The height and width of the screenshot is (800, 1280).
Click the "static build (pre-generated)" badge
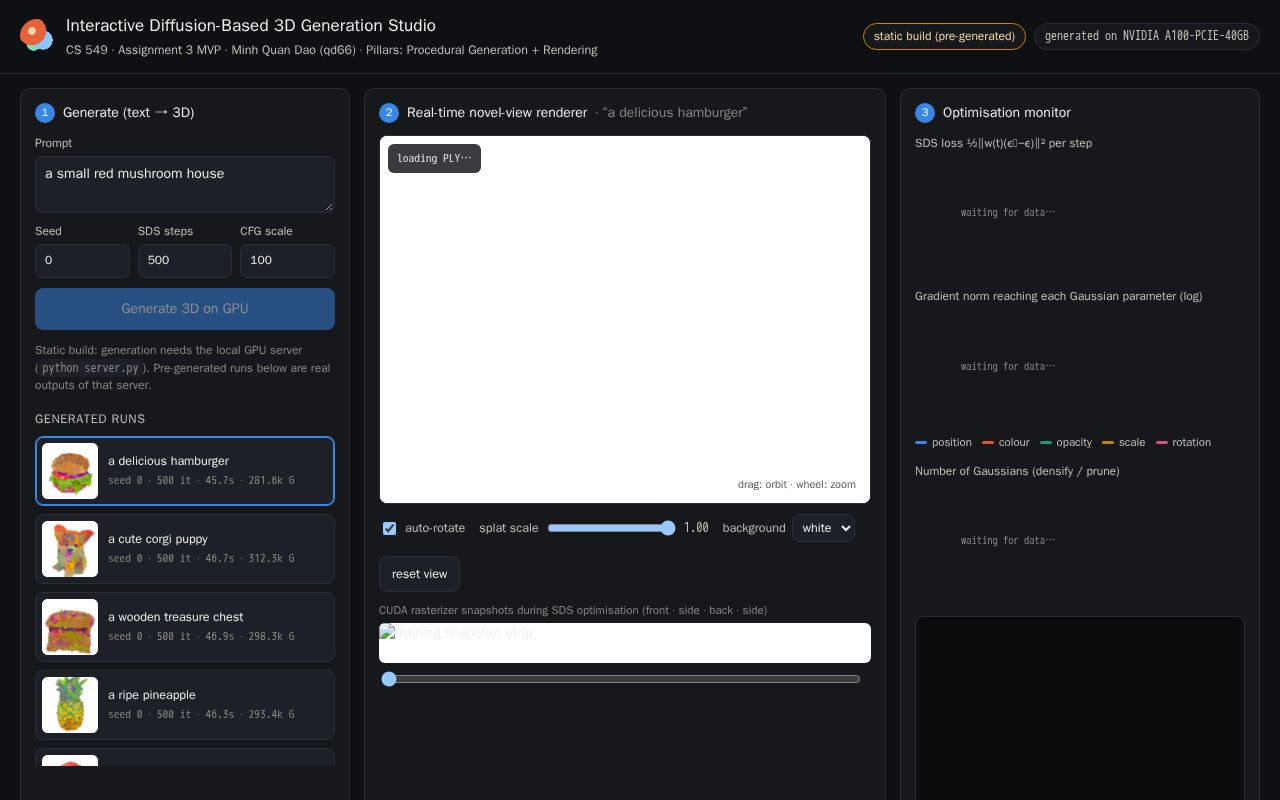(x=944, y=36)
